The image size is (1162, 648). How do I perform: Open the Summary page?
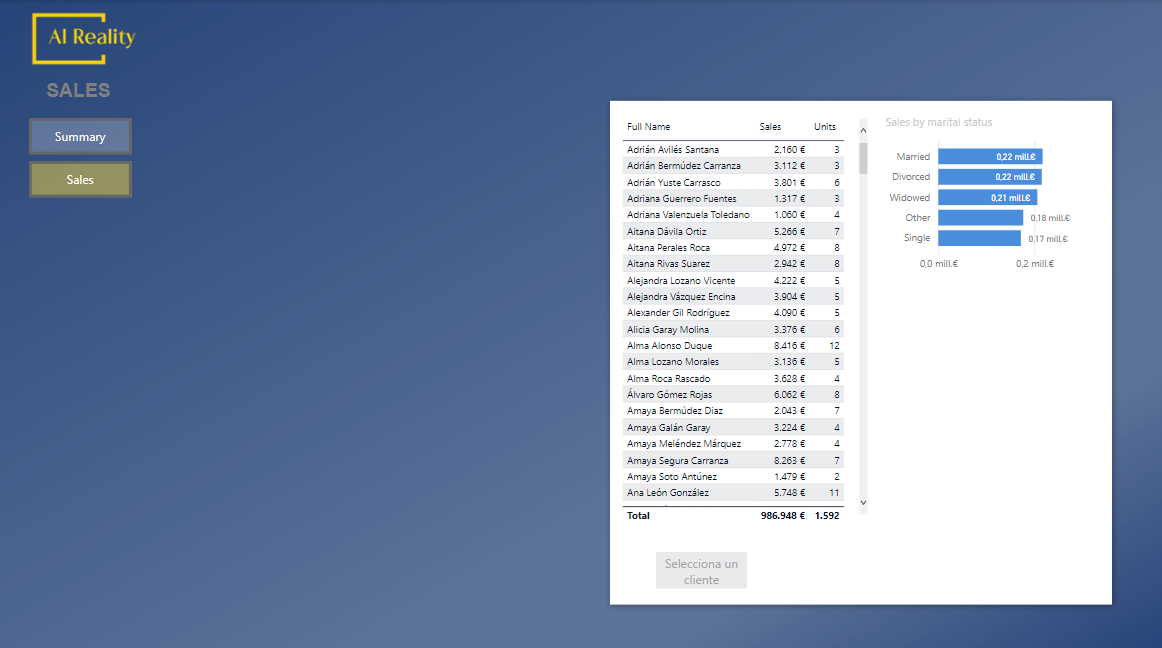point(80,137)
